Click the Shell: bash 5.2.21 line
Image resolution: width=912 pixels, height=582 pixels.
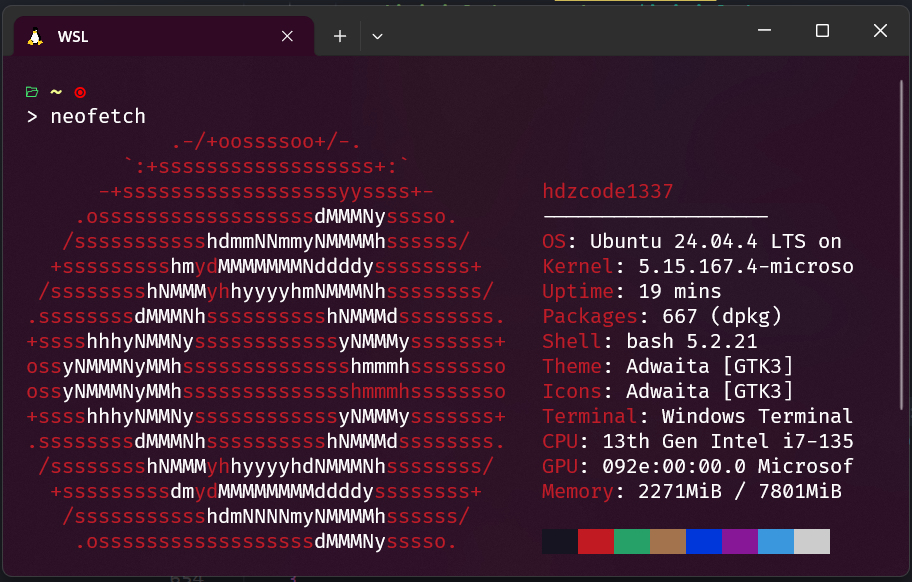tap(650, 341)
